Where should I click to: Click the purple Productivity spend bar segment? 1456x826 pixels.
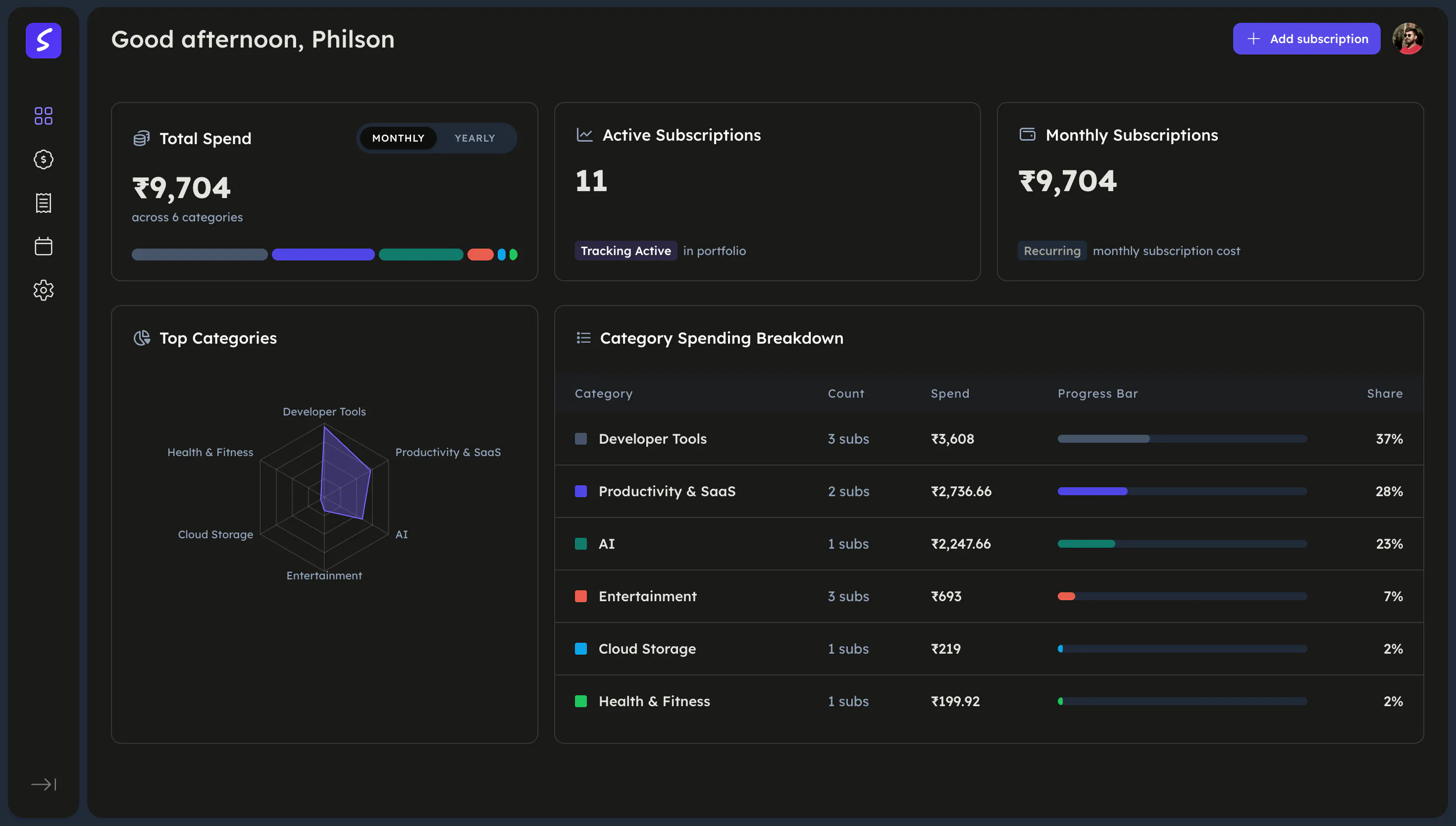tap(323, 255)
